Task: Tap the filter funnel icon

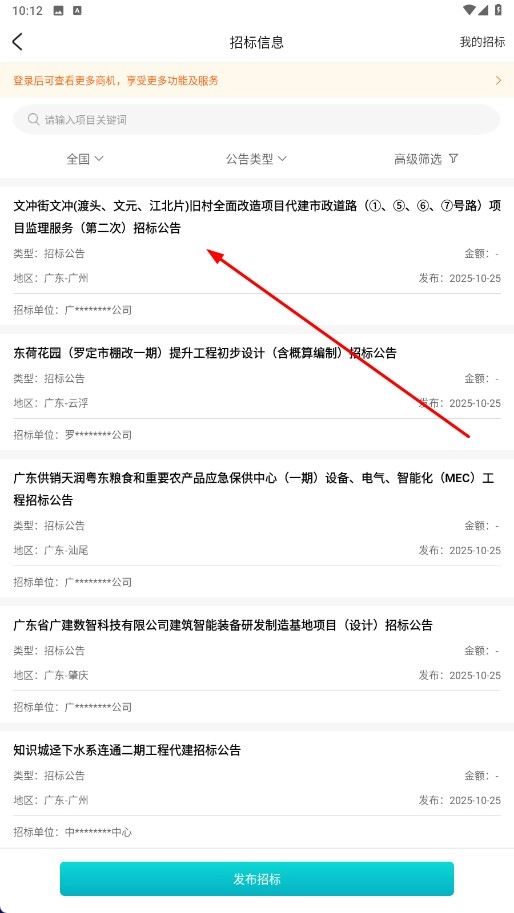Action: tap(454, 158)
